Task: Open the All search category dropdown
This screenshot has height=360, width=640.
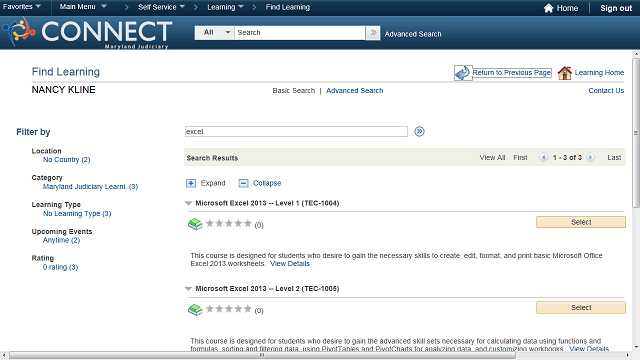Action: point(215,33)
